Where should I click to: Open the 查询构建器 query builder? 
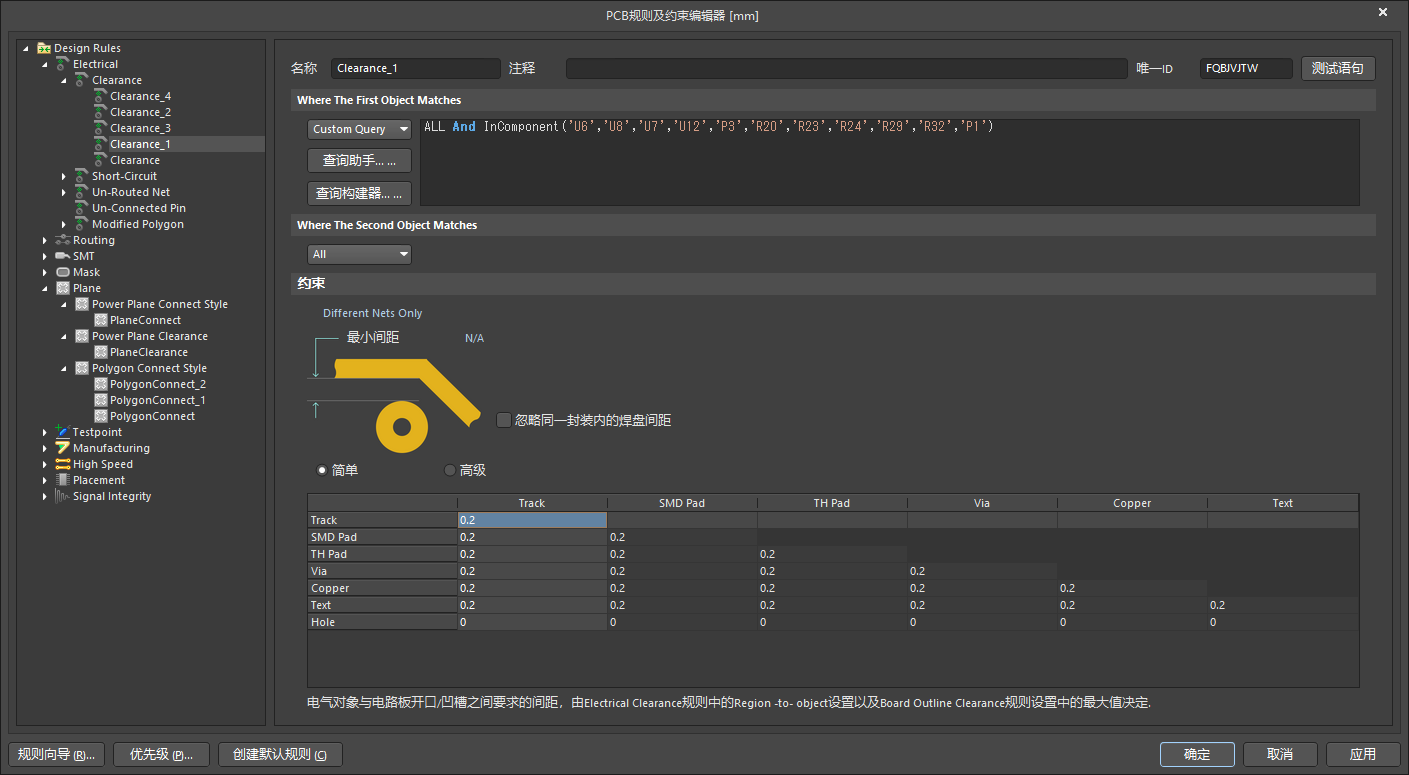click(359, 193)
